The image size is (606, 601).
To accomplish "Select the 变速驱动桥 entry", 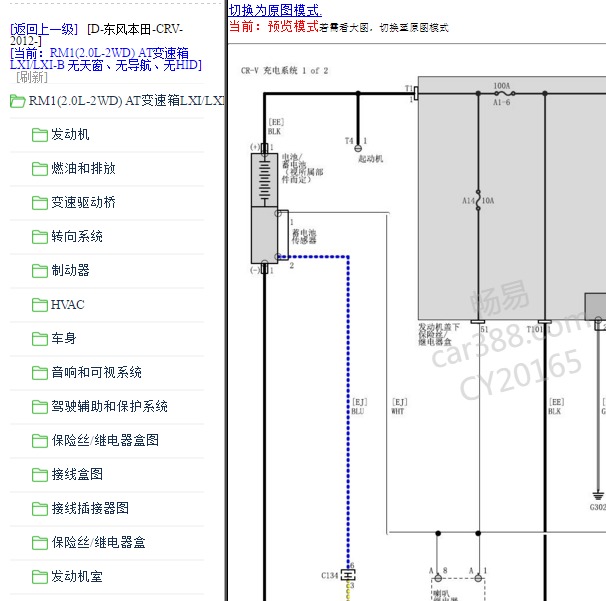I will tap(83, 203).
